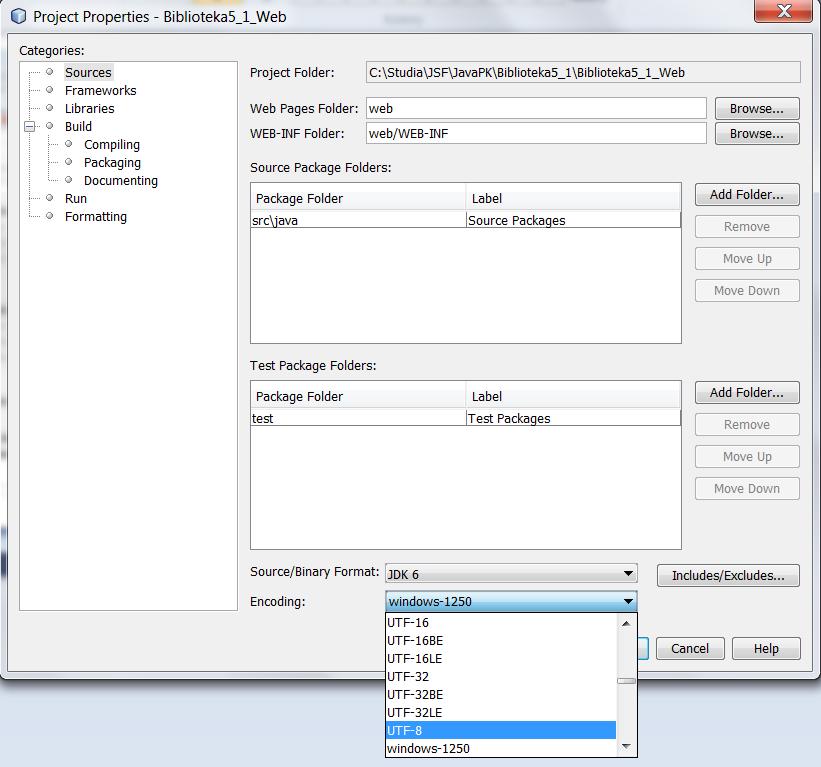
Task: Add Folder to Test Package Folders
Action: click(747, 393)
